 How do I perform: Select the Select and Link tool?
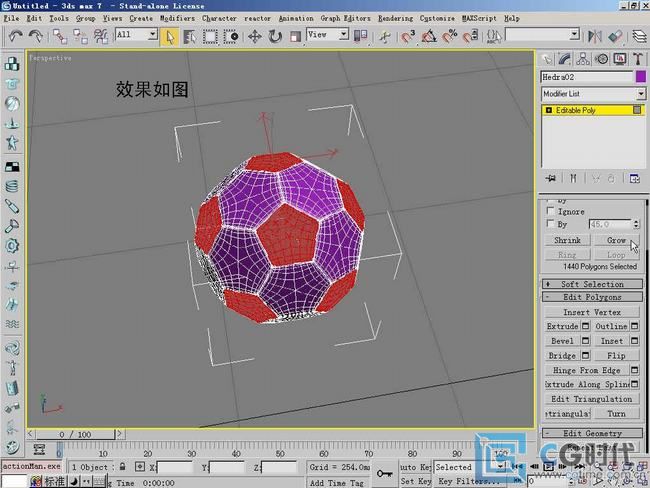60,36
